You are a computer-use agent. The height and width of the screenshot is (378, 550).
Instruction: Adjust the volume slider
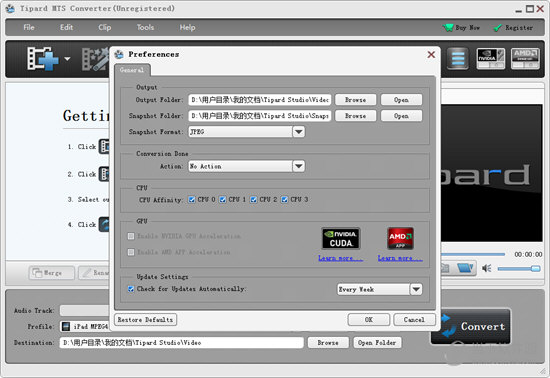pos(519,269)
